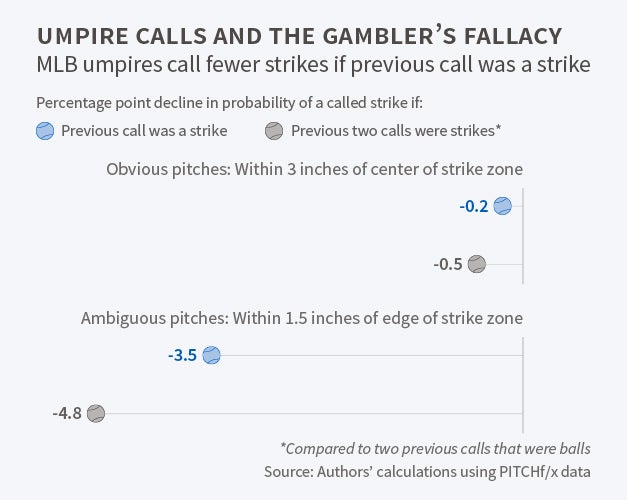Click the blue baseball marker at -3.5
Viewport: 627px width, 500px height.
coord(211,355)
